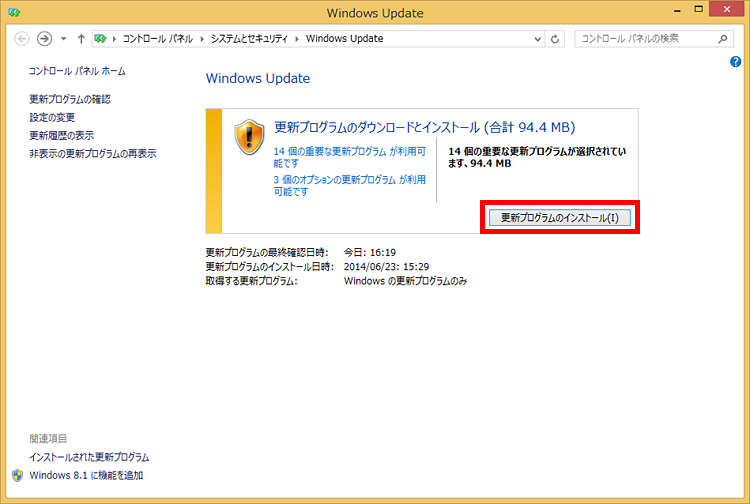The height and width of the screenshot is (504, 750).
Task: Click the 2014/06/23: 15:29 install date
Action: 386,267
